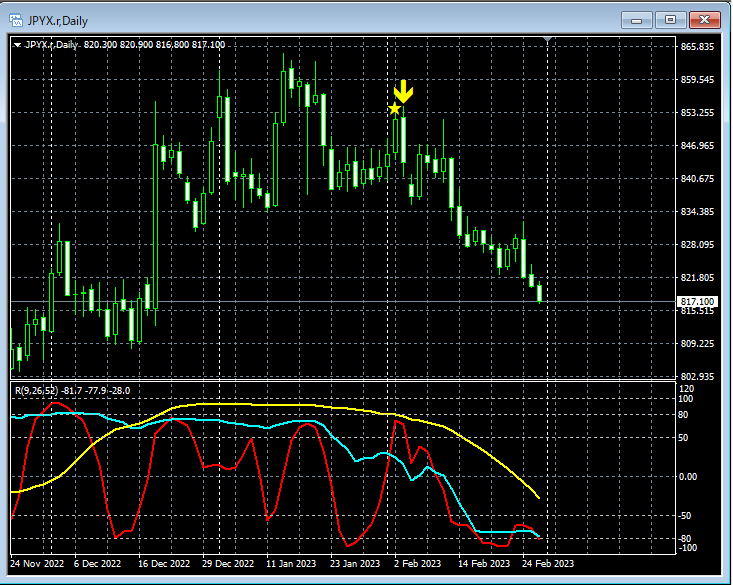Close the JPYX.r,Daily chart window
733x585 pixels.
704,20
